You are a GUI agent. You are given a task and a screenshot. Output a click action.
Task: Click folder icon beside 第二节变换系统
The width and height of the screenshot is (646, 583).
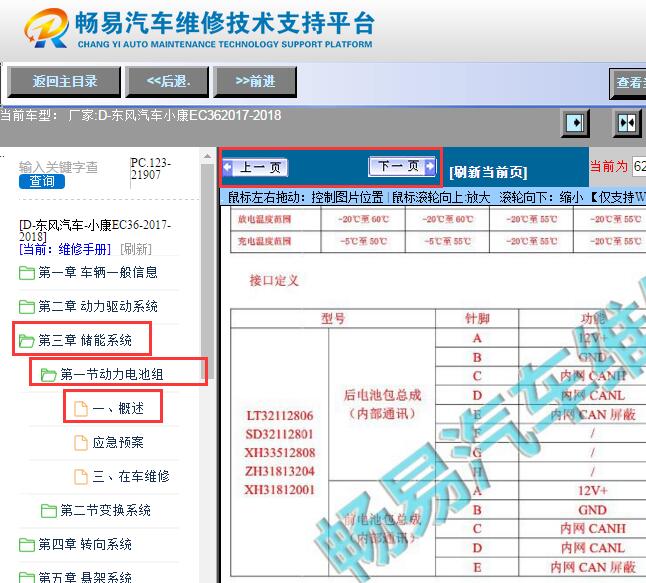click(49, 511)
